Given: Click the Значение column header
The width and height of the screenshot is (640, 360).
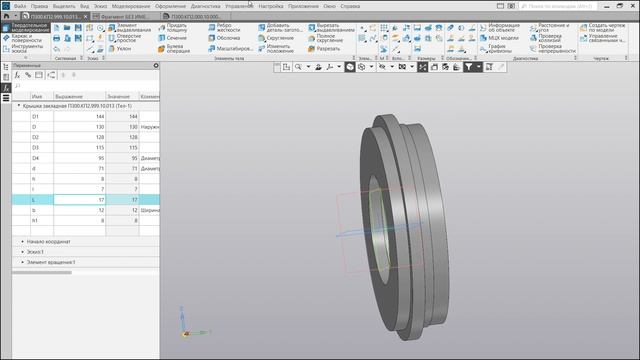Looking at the screenshot, I should click(x=122, y=96).
